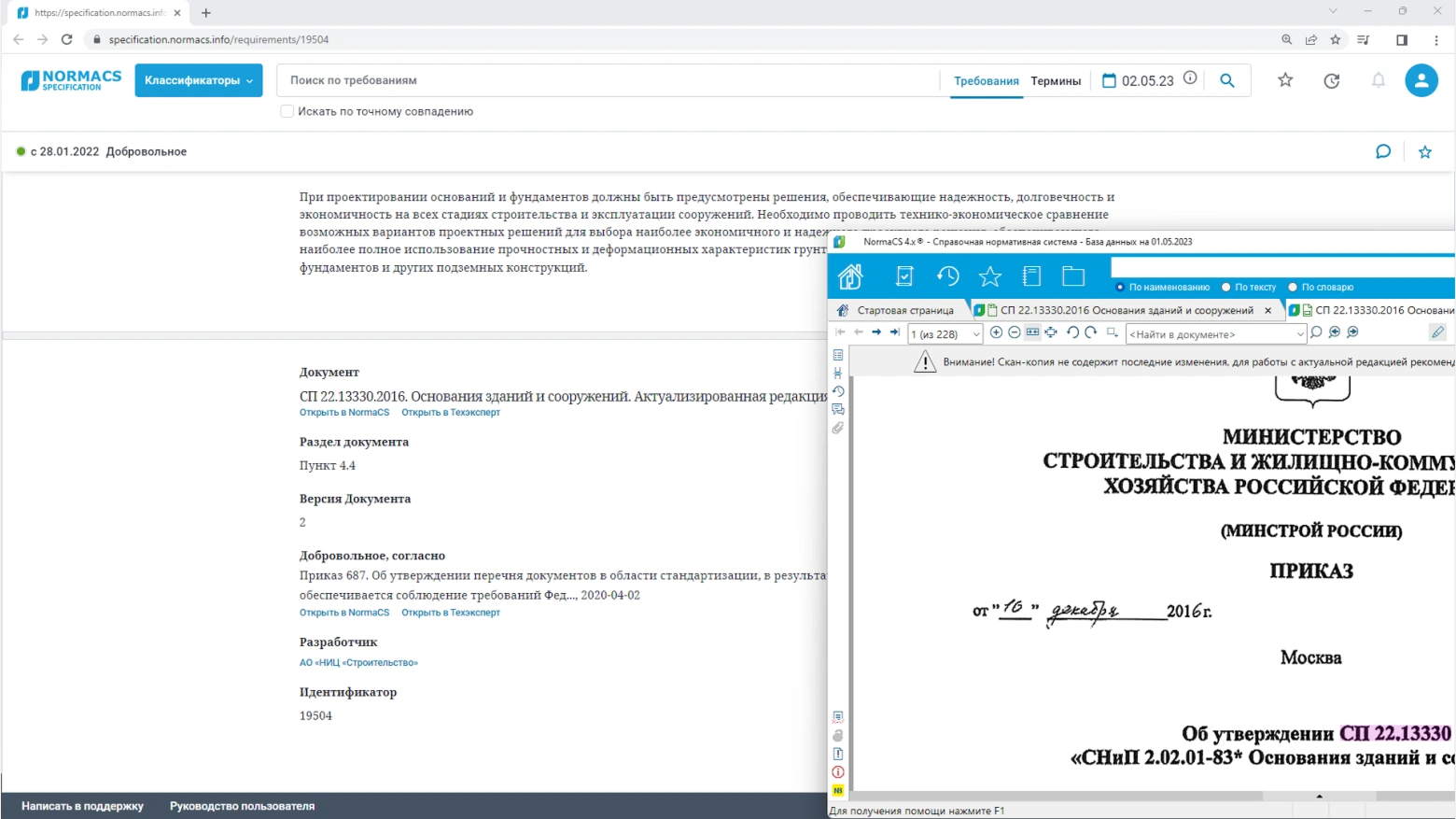Switch to the 'Стартовая страница' tab
Viewport: 1456px width, 819px height.
[x=904, y=310]
